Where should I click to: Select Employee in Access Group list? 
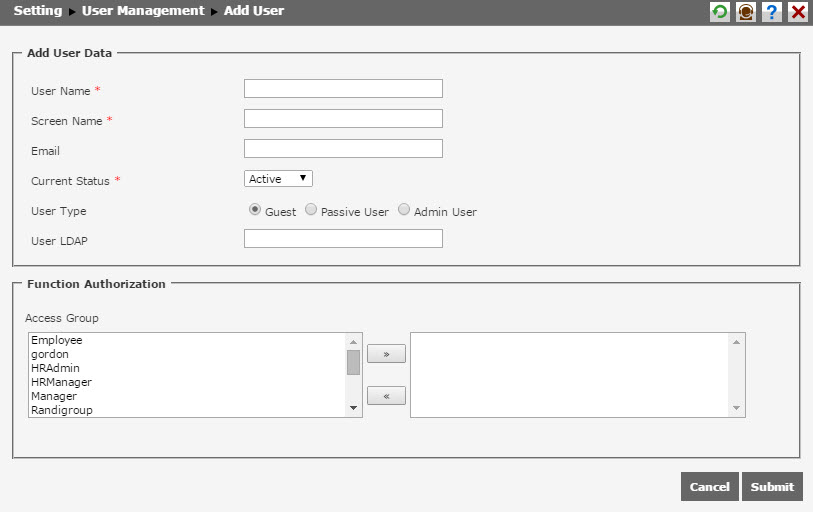187,340
